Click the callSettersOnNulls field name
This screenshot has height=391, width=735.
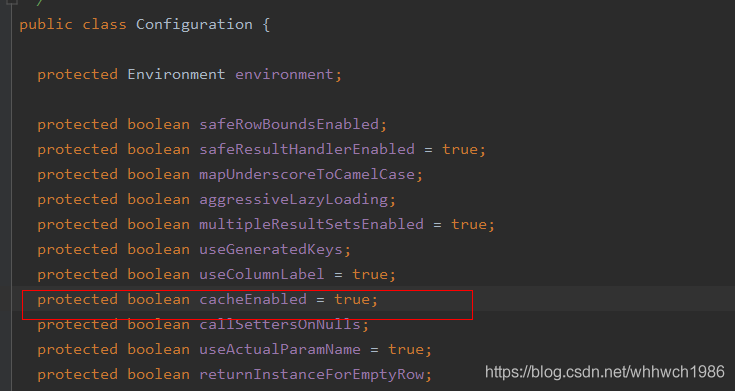click(x=280, y=324)
